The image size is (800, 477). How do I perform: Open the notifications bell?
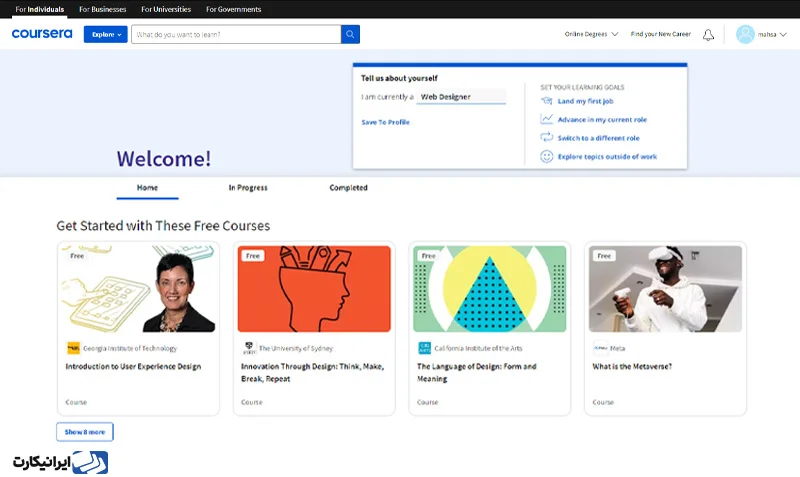[708, 35]
